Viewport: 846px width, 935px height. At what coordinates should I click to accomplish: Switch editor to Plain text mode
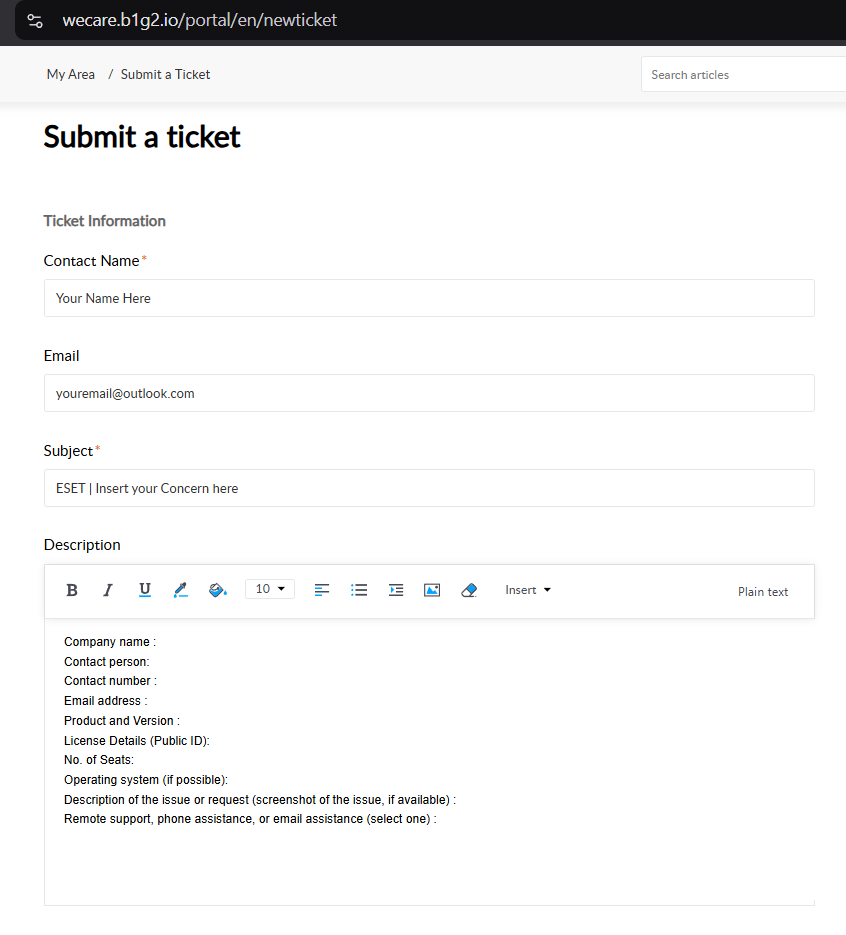[763, 592]
